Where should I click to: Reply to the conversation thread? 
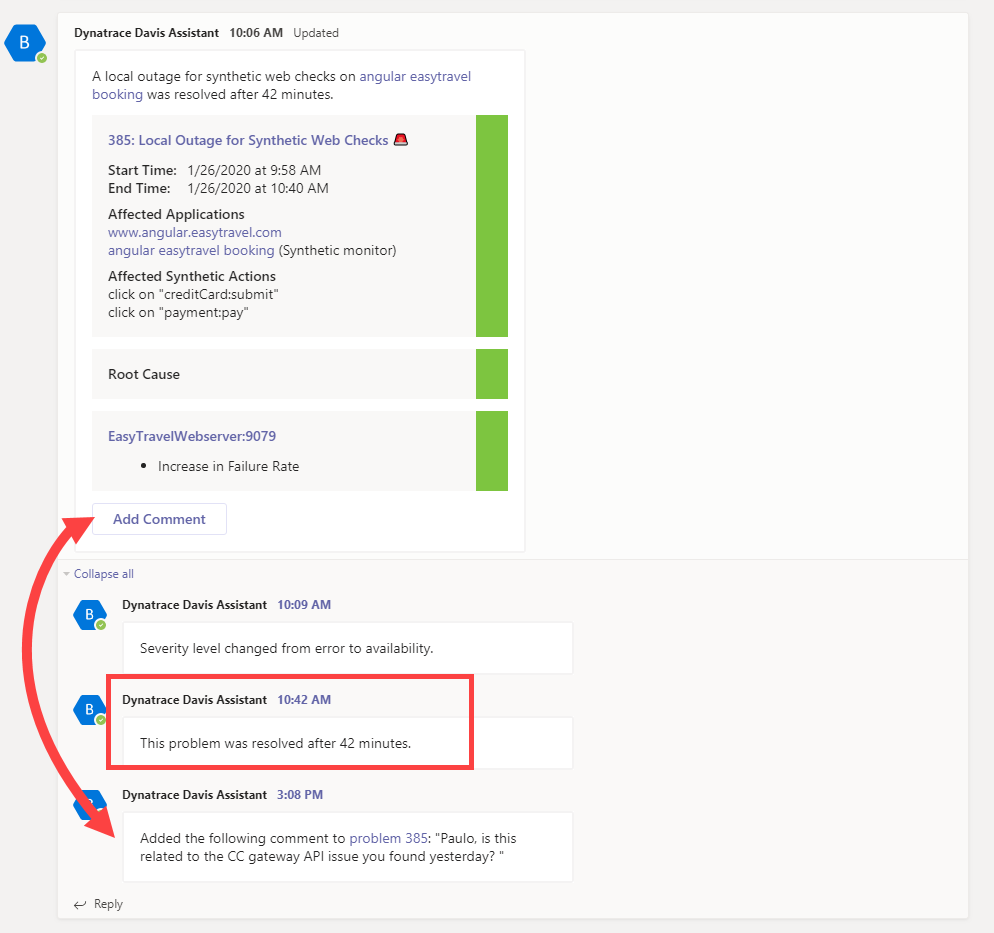click(98, 904)
